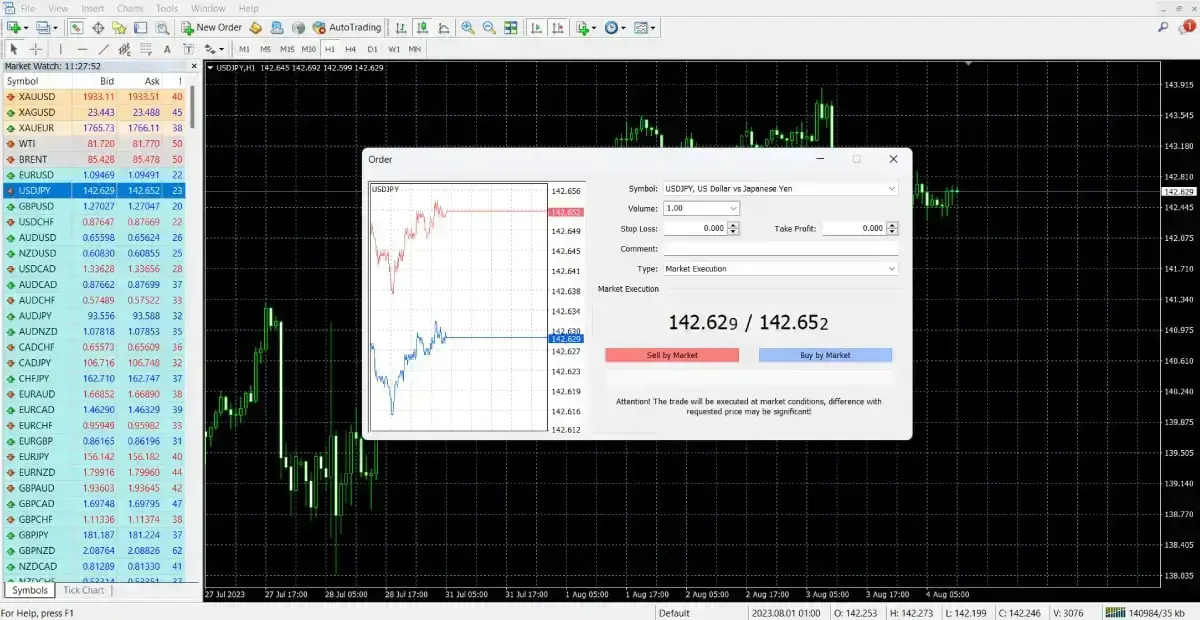
Task: Click the Sell by Market button
Action: [672, 355]
